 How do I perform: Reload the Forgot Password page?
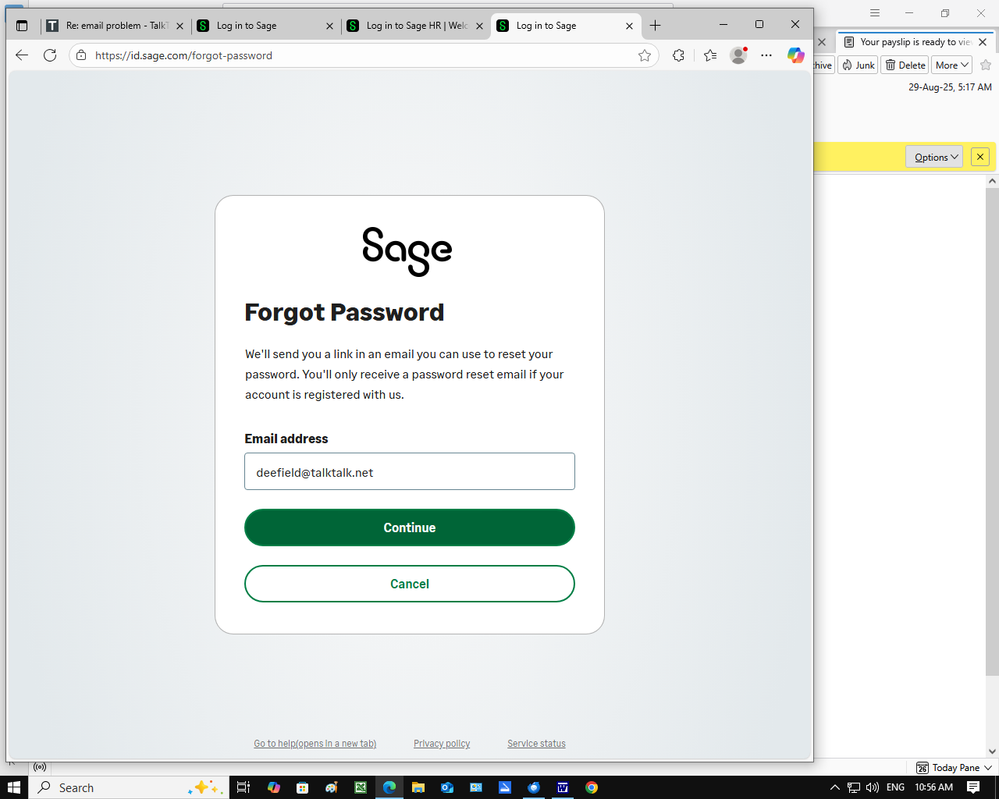coord(50,55)
